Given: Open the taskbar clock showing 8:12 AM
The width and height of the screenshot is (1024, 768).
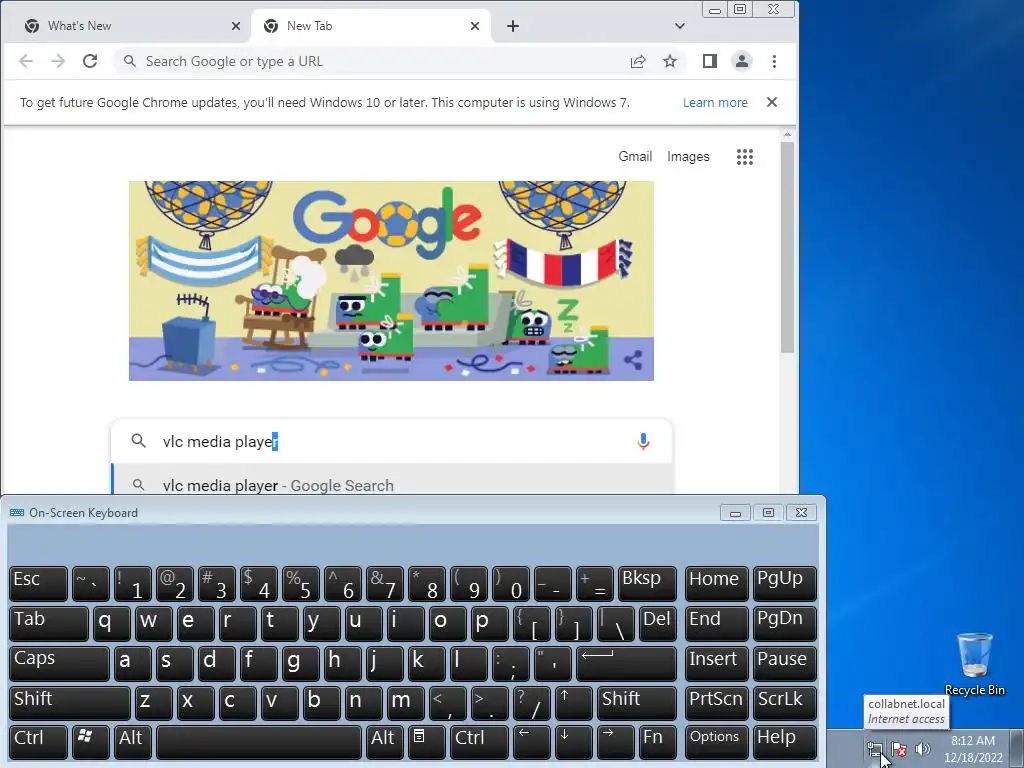Looking at the screenshot, I should tap(973, 749).
